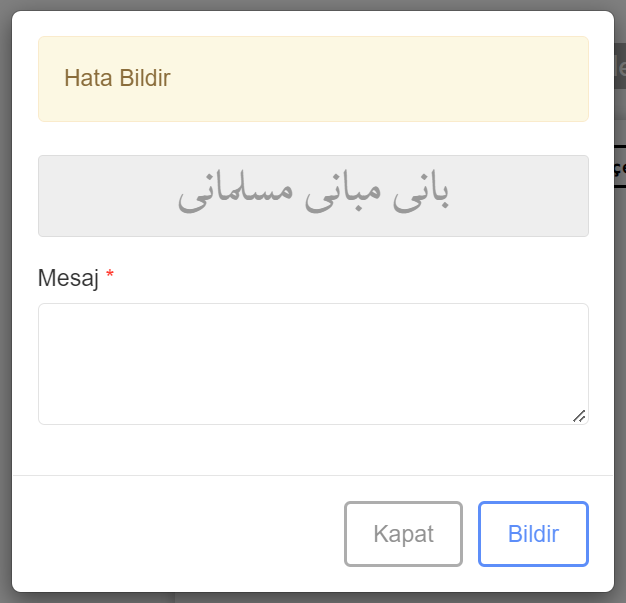Click dimmed backdrop at the bottom-right corner
Screen dimensions: 626x603
click(x=620, y=597)
